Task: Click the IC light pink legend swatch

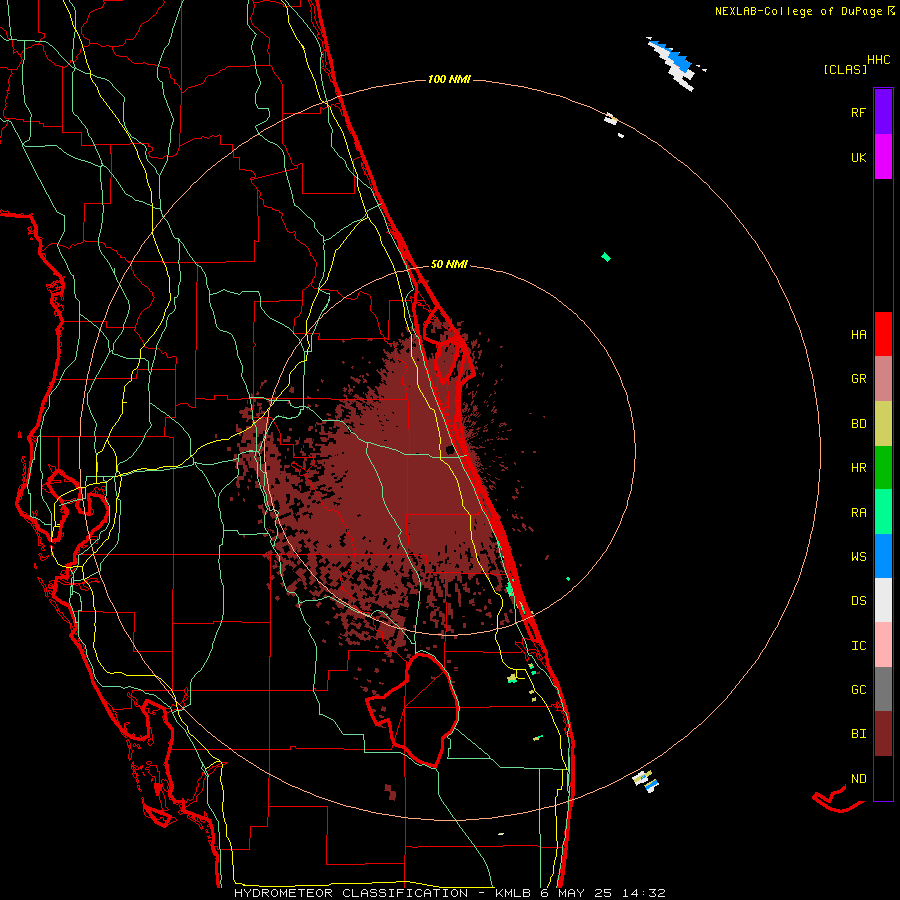Action: (x=883, y=645)
